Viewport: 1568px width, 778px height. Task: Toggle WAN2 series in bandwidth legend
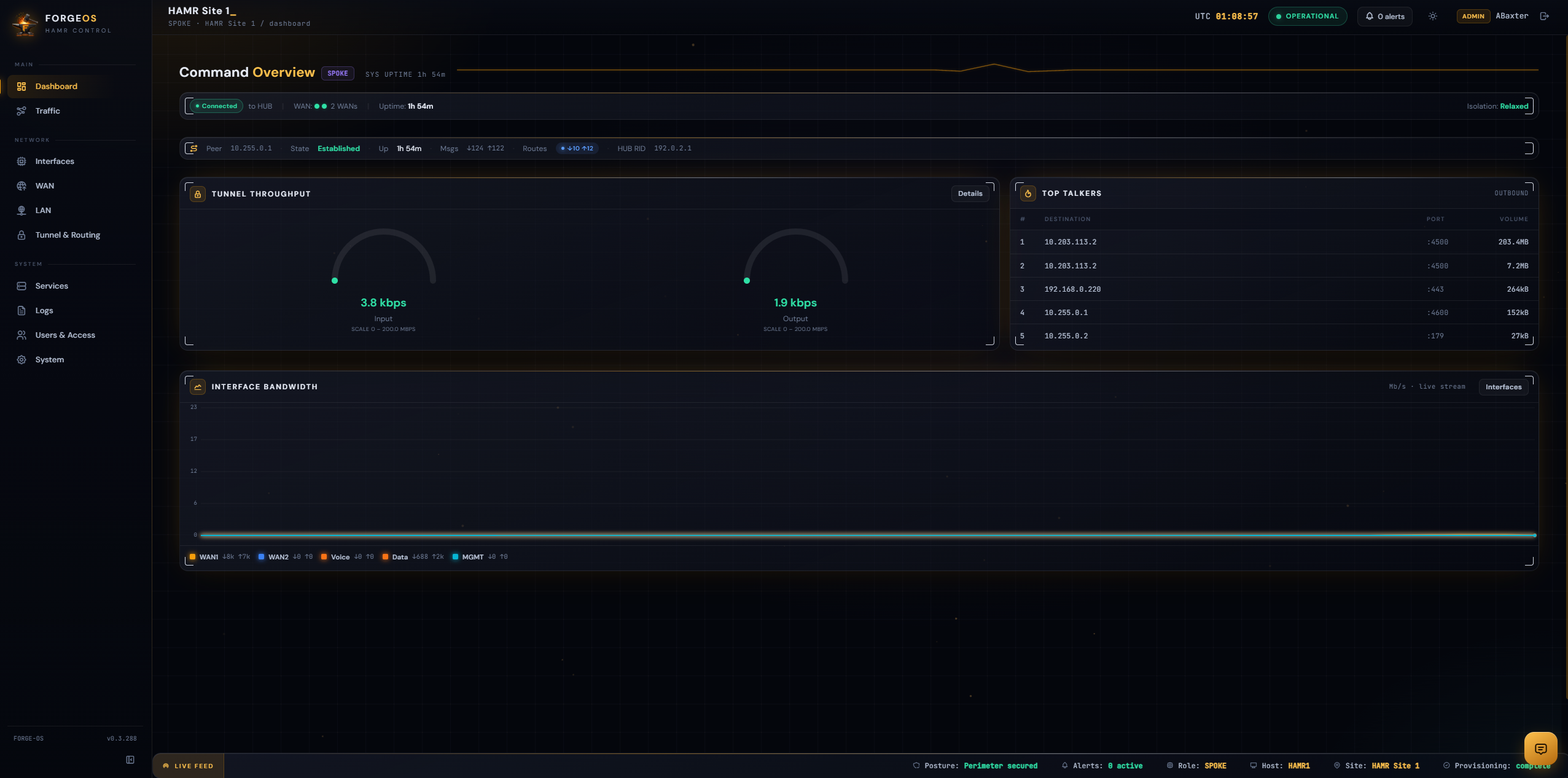point(286,558)
